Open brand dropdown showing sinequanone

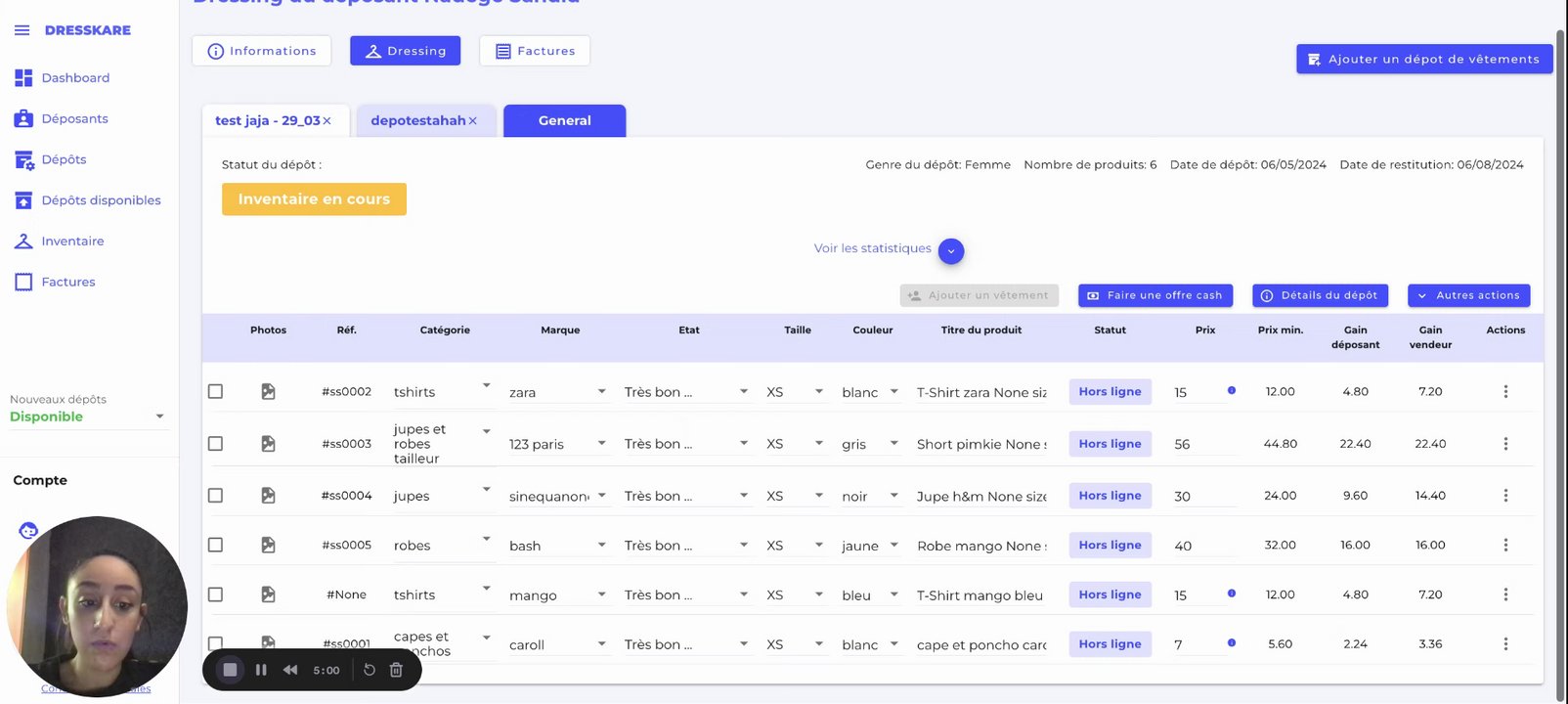(x=601, y=496)
